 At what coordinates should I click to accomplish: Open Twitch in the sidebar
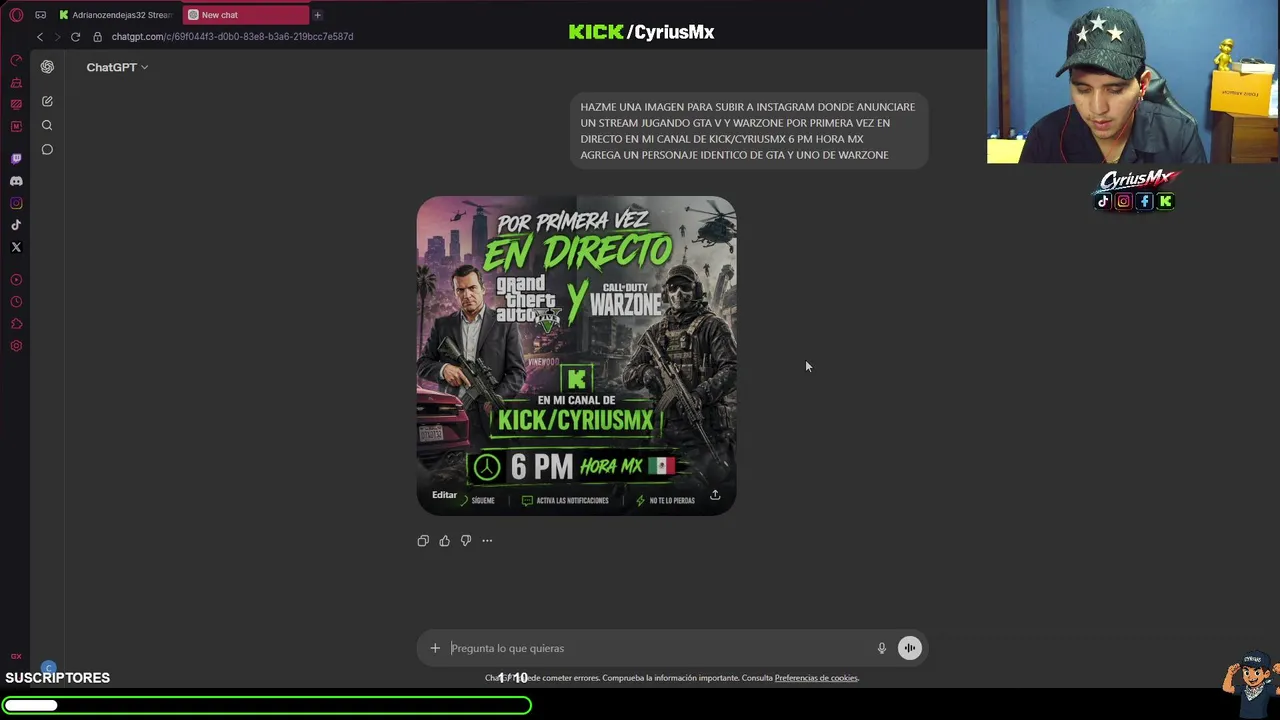pos(16,159)
